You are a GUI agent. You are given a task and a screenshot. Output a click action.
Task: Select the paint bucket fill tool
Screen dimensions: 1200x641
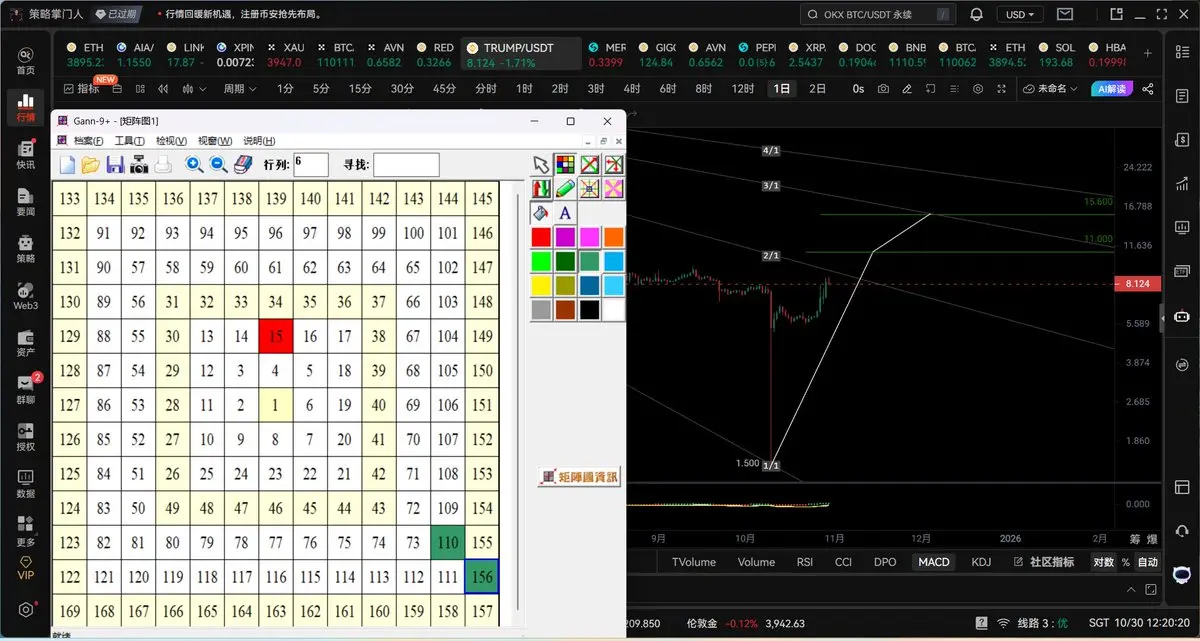pos(541,212)
